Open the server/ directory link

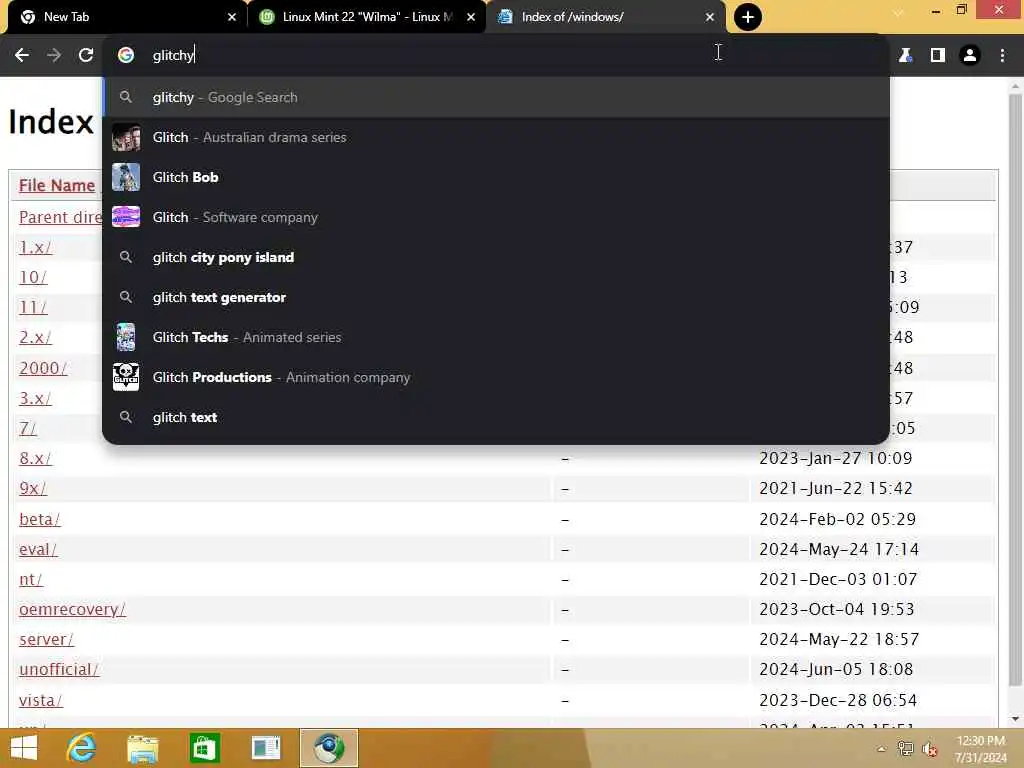[x=46, y=640]
